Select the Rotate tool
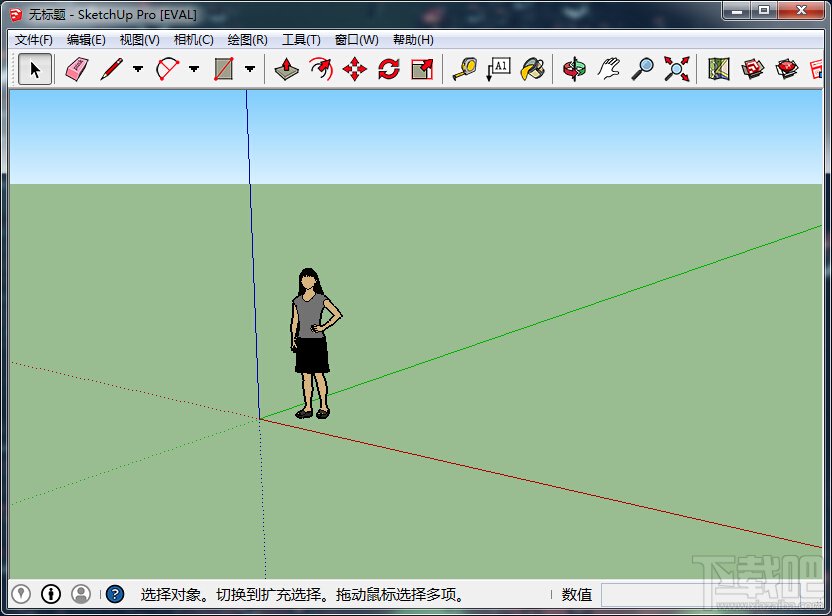 point(388,69)
